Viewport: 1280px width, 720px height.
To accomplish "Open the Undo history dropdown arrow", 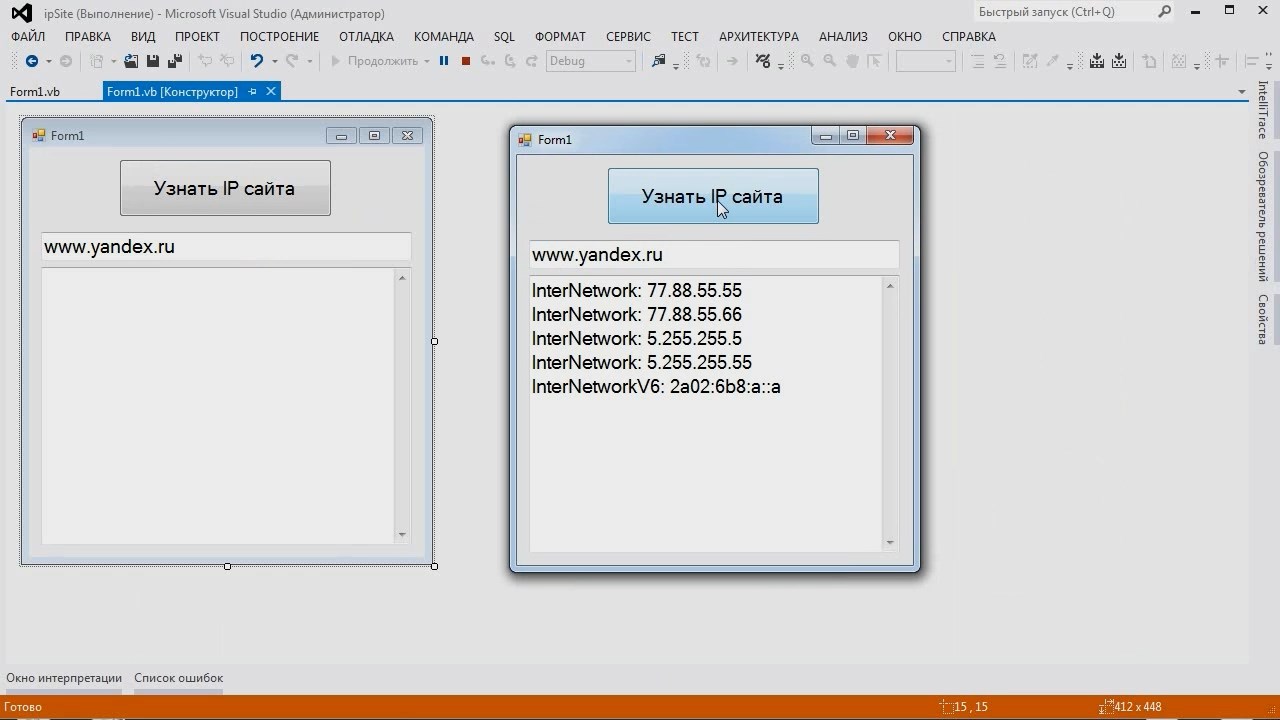I will [x=275, y=62].
